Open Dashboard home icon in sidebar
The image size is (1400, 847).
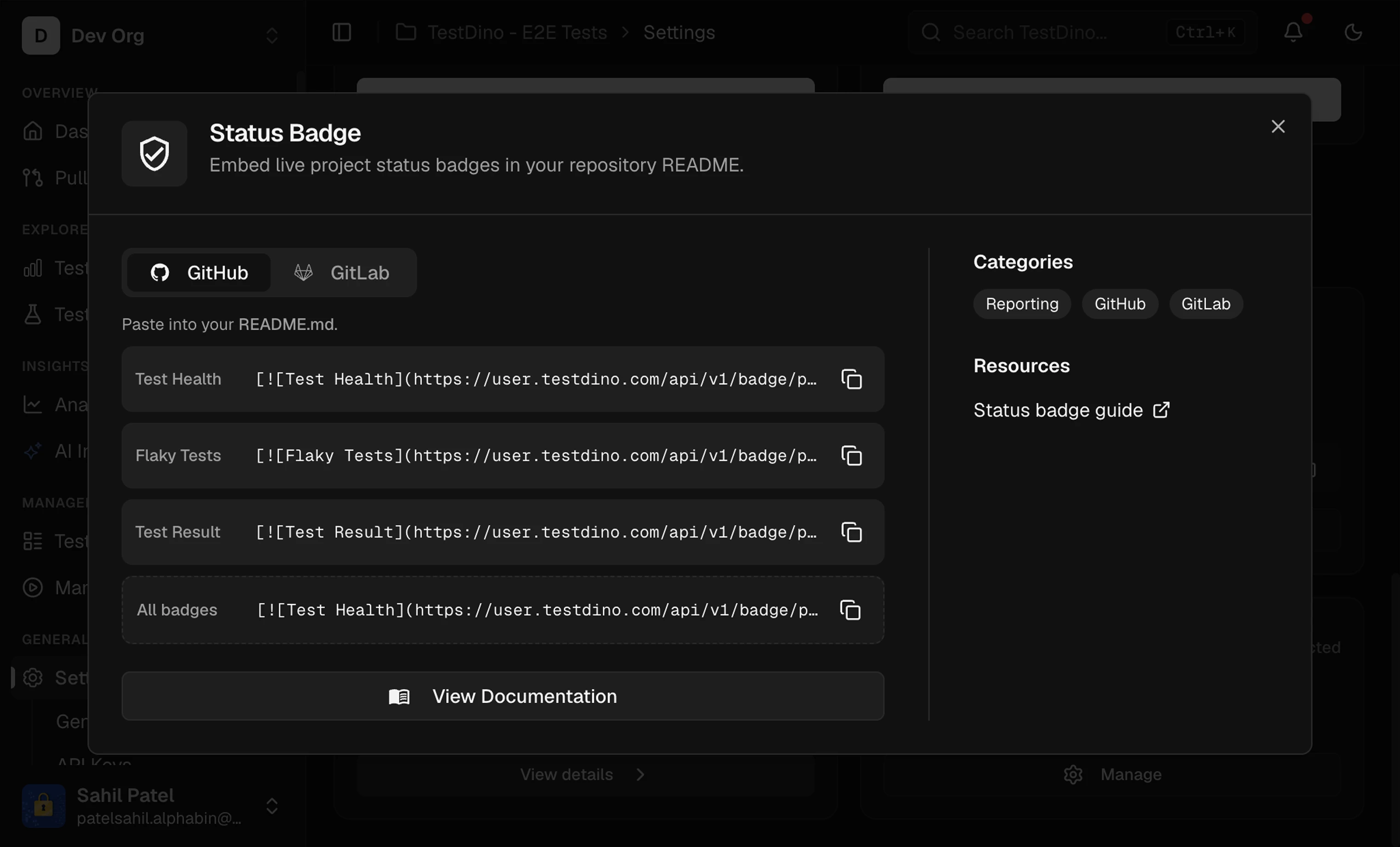(33, 131)
